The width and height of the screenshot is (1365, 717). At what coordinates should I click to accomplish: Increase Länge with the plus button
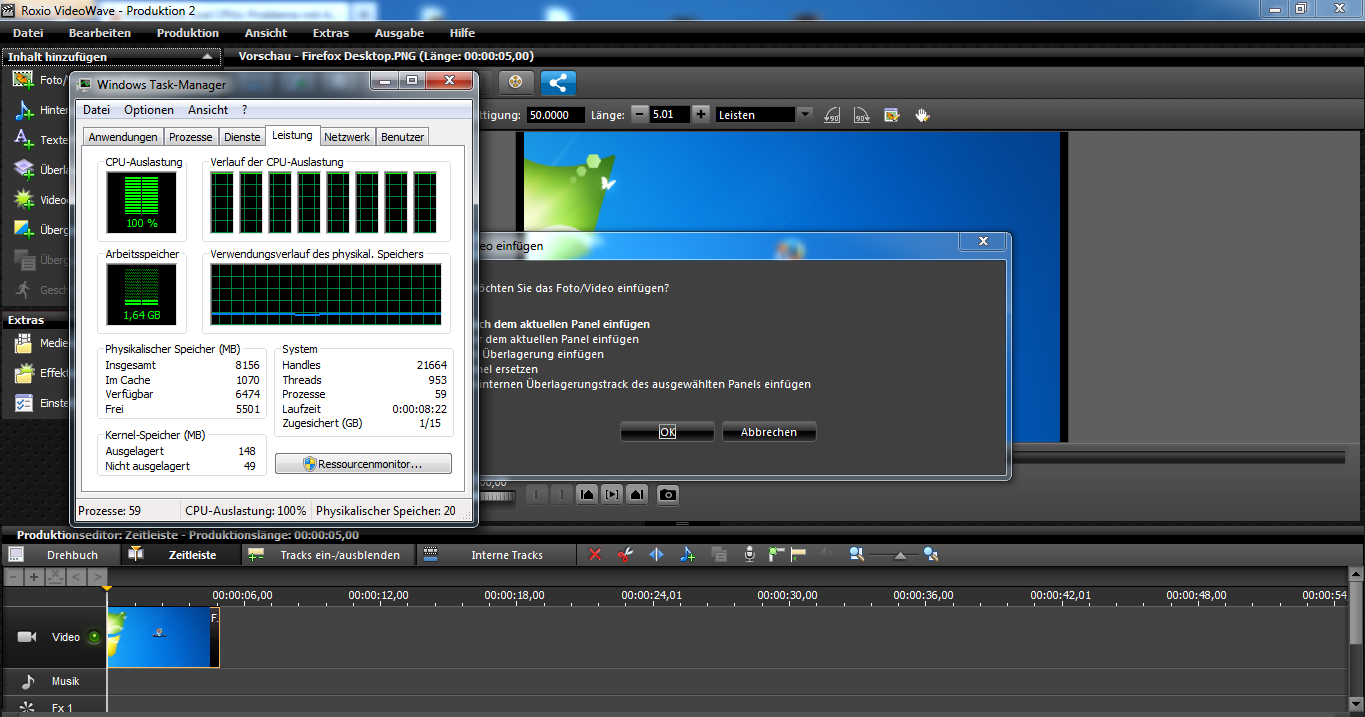pos(701,115)
